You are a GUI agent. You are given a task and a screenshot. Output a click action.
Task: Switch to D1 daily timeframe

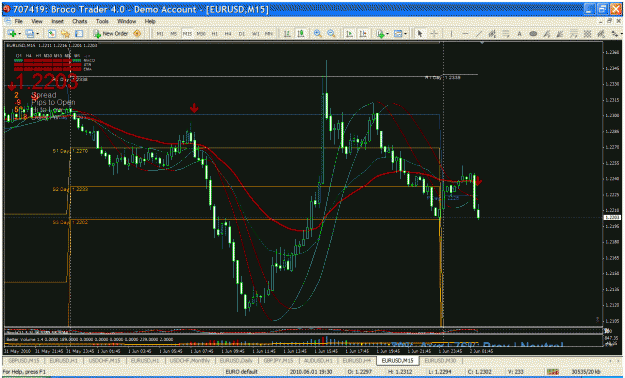coord(242,34)
